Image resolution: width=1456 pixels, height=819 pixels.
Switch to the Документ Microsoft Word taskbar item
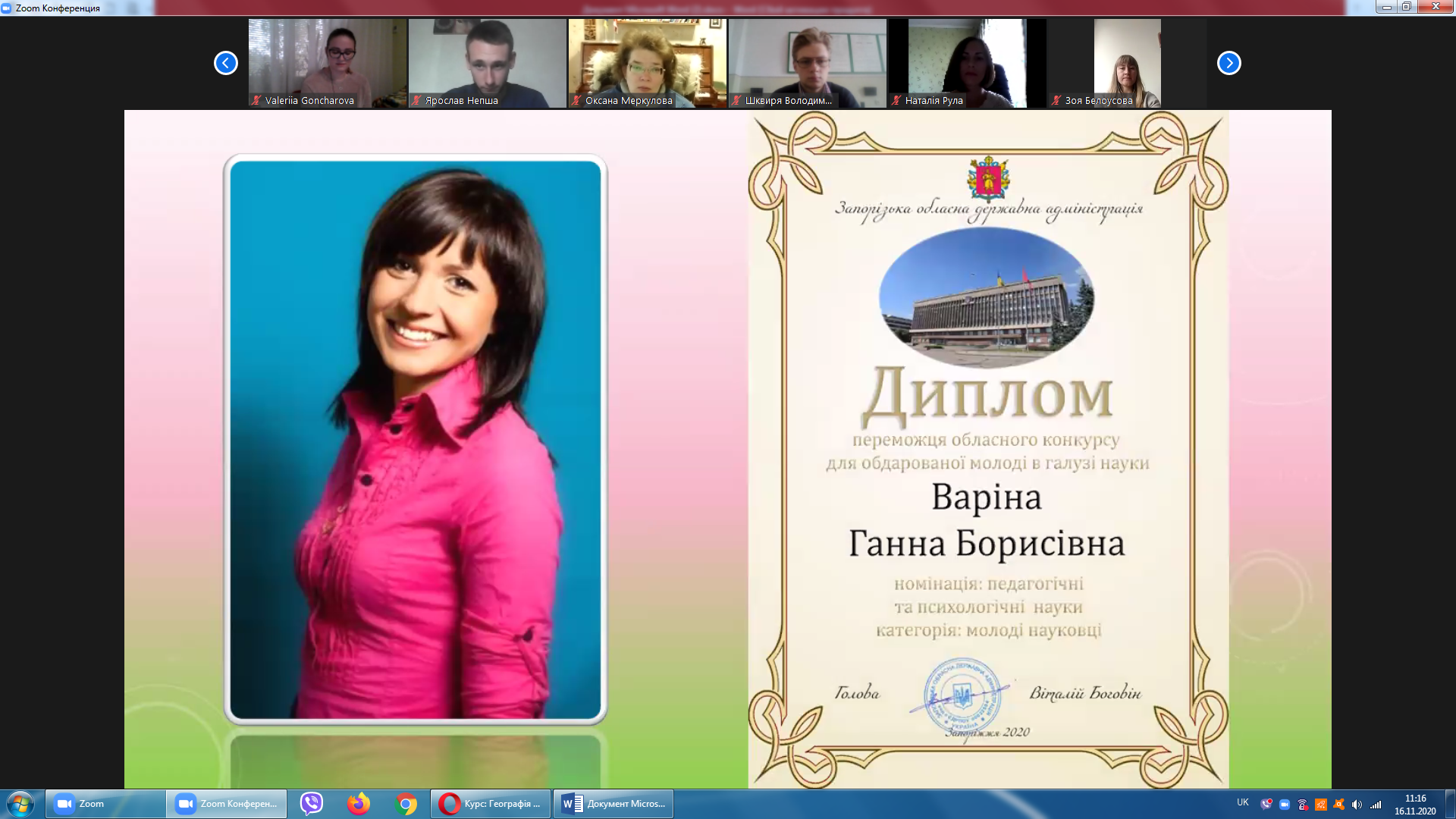tap(613, 804)
